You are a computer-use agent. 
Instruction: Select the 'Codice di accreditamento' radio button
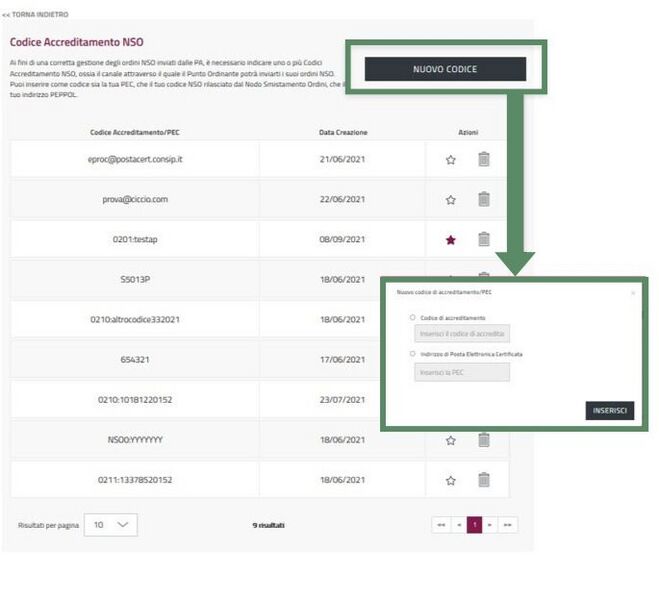pos(412,317)
